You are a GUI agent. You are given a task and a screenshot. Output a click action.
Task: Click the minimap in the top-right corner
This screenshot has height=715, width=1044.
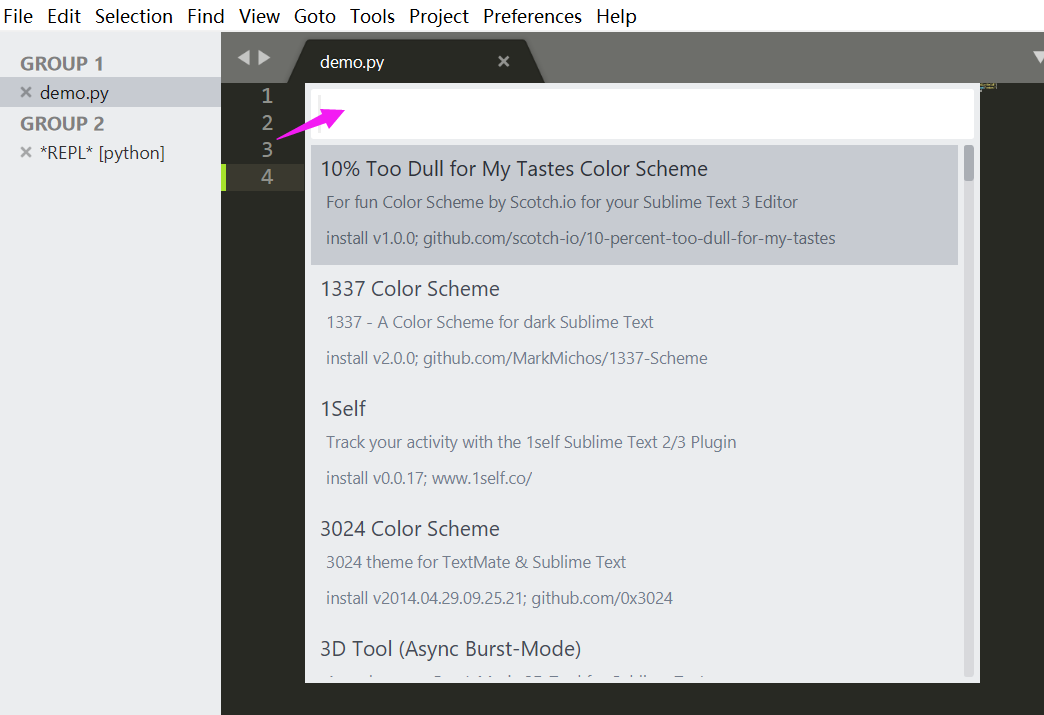(x=988, y=87)
